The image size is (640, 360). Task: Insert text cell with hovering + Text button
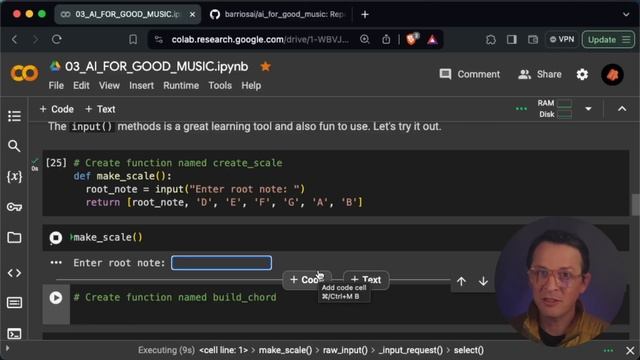(366, 280)
